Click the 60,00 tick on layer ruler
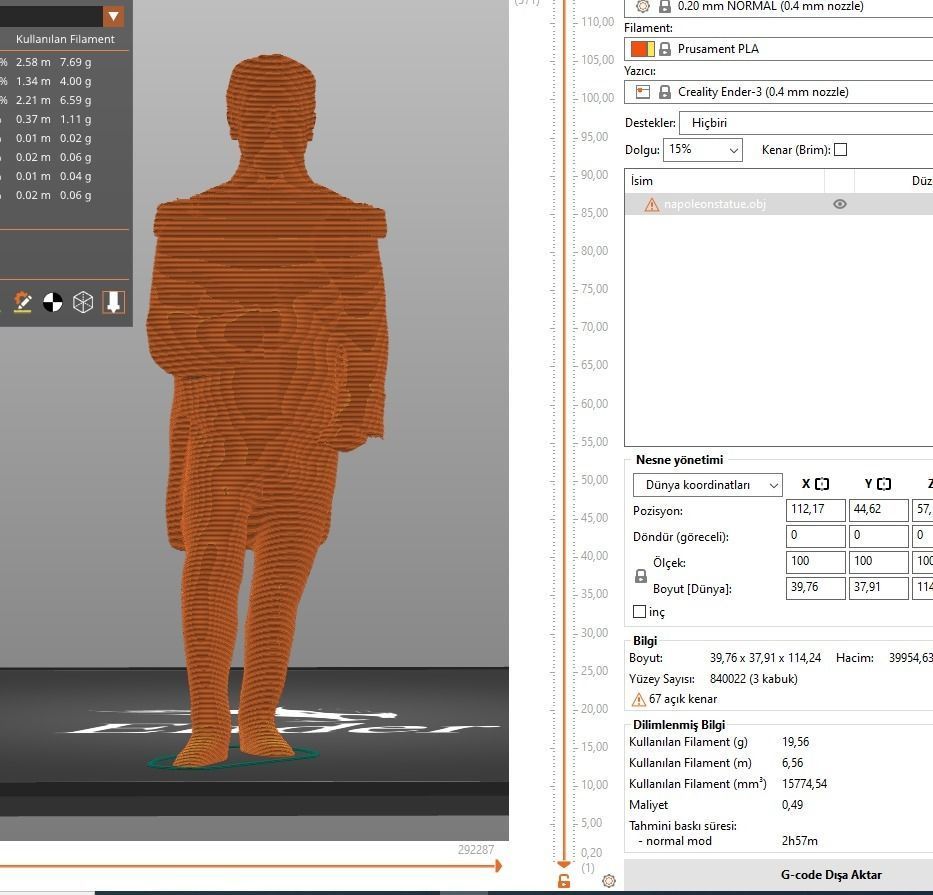Screen dimensions: 933x895 click(594, 404)
